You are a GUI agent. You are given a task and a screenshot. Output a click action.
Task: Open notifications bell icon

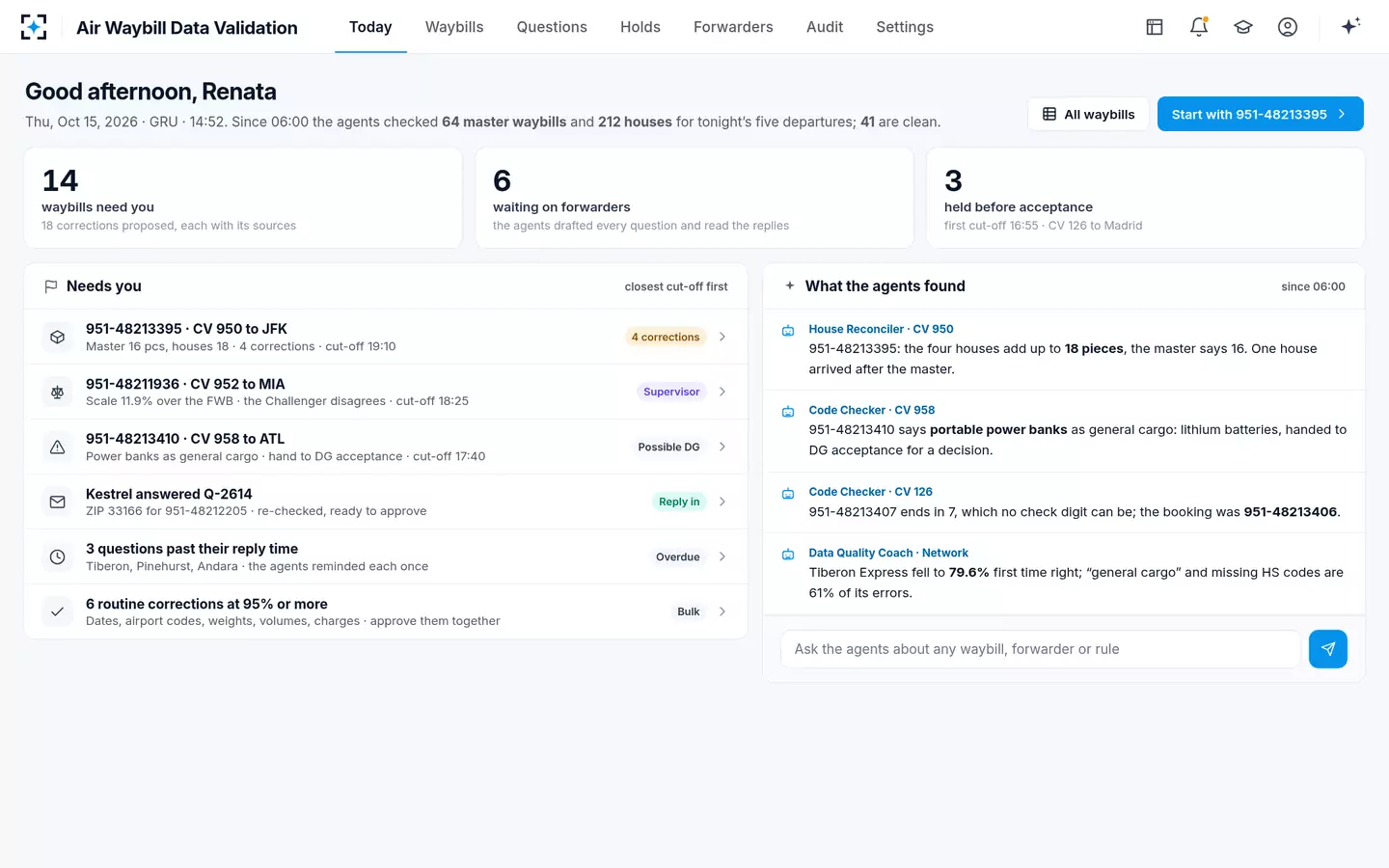pos(1199,27)
